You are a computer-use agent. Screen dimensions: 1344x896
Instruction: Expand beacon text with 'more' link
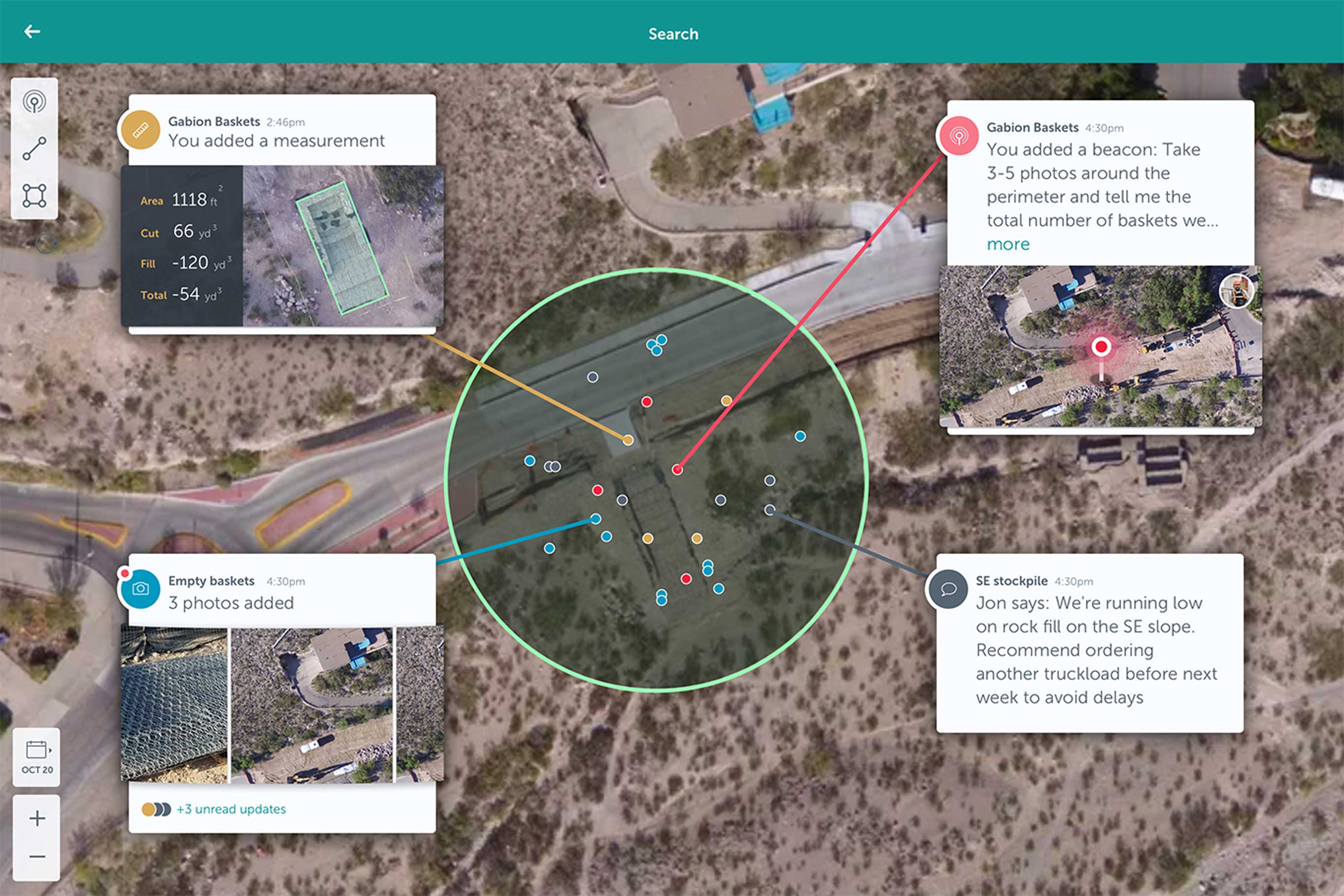tap(1008, 244)
